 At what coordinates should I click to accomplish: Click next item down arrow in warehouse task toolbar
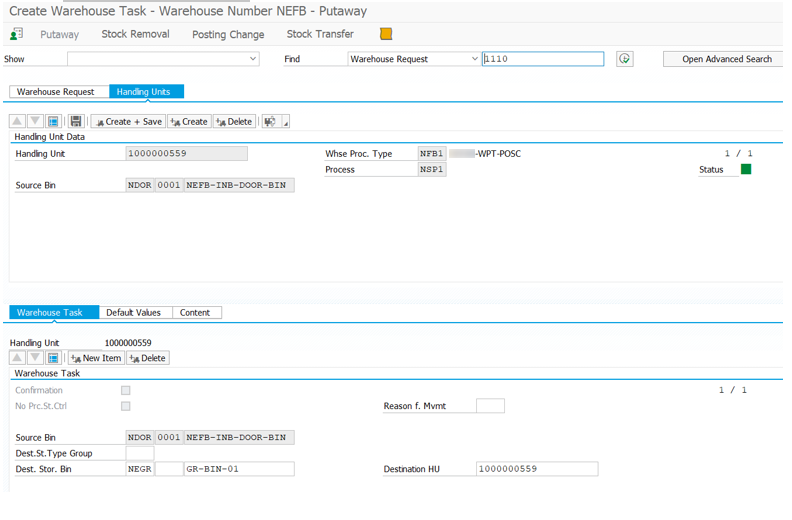(x=35, y=358)
